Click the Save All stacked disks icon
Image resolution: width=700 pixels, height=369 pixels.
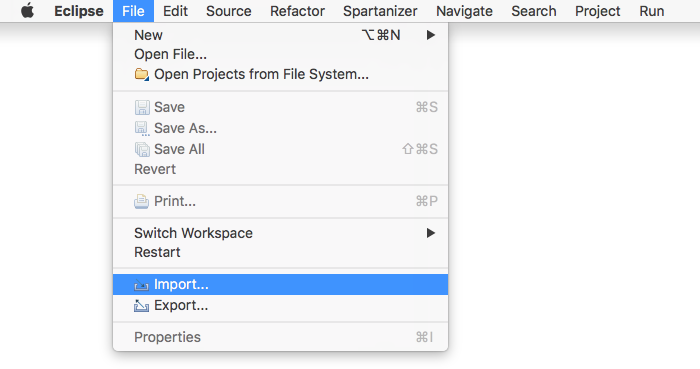click(x=142, y=149)
